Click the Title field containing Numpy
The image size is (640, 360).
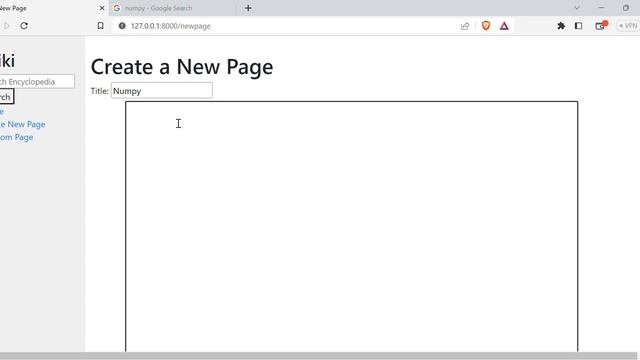(x=162, y=91)
